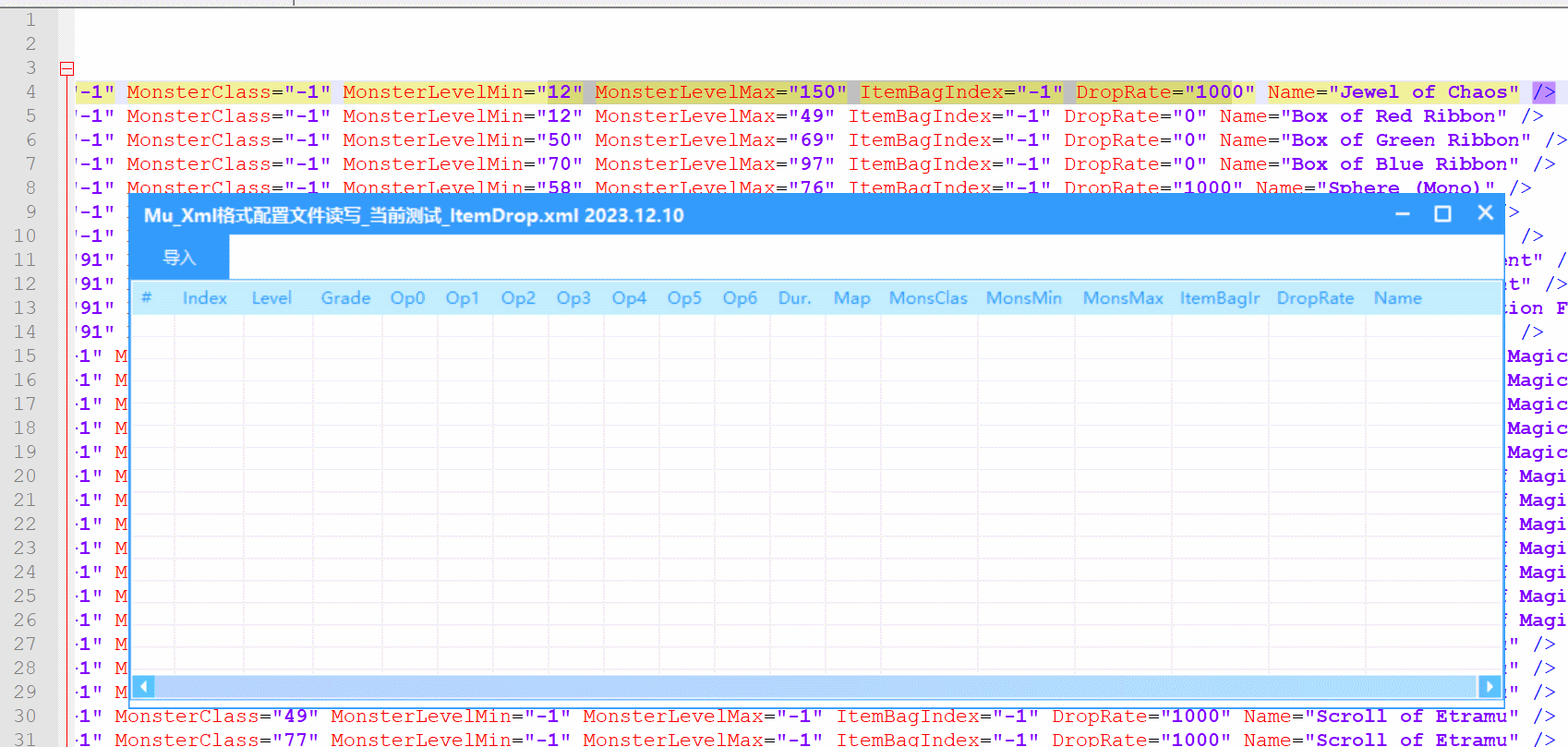Select the Grade column header
1568x747 pixels.
345,298
